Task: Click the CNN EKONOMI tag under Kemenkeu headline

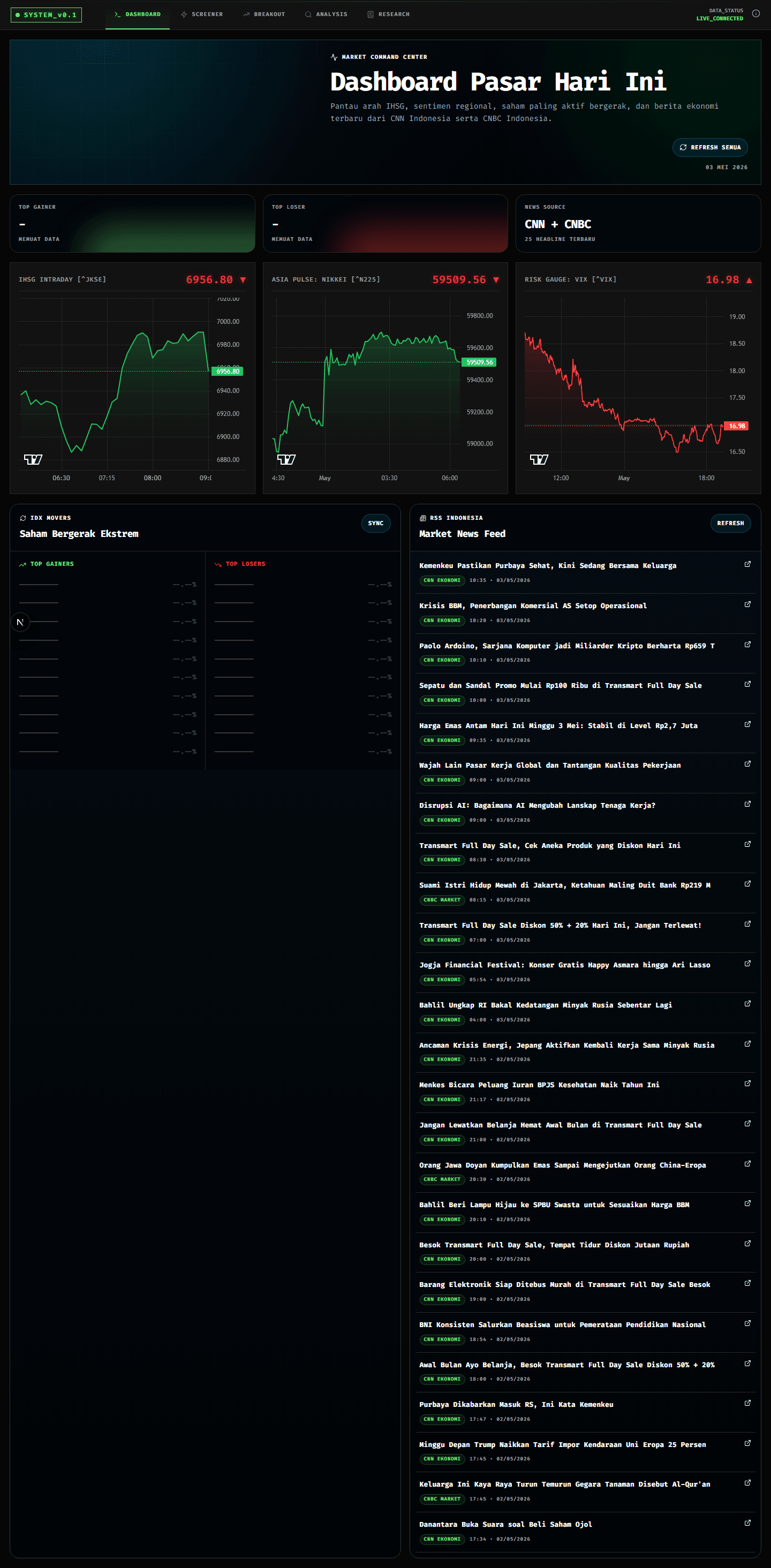Action: [442, 580]
